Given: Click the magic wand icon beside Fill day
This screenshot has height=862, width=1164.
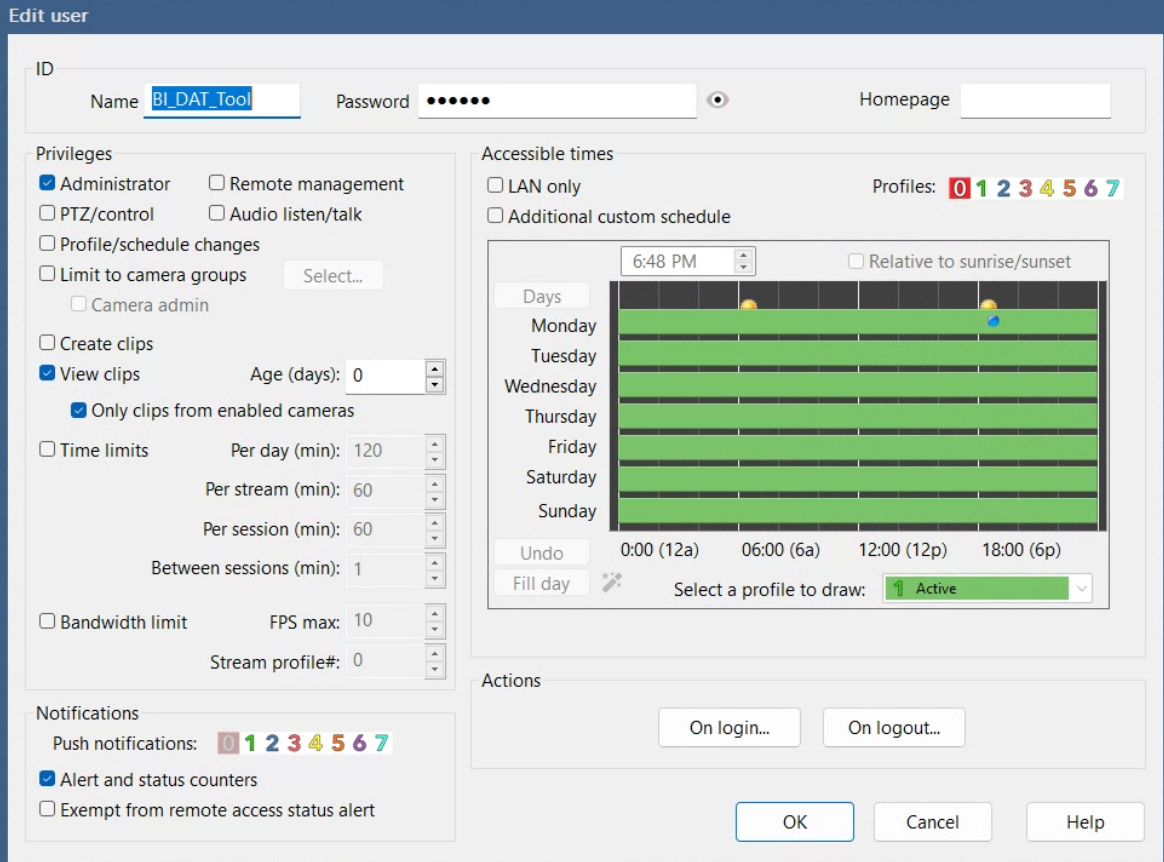Looking at the screenshot, I should [612, 582].
